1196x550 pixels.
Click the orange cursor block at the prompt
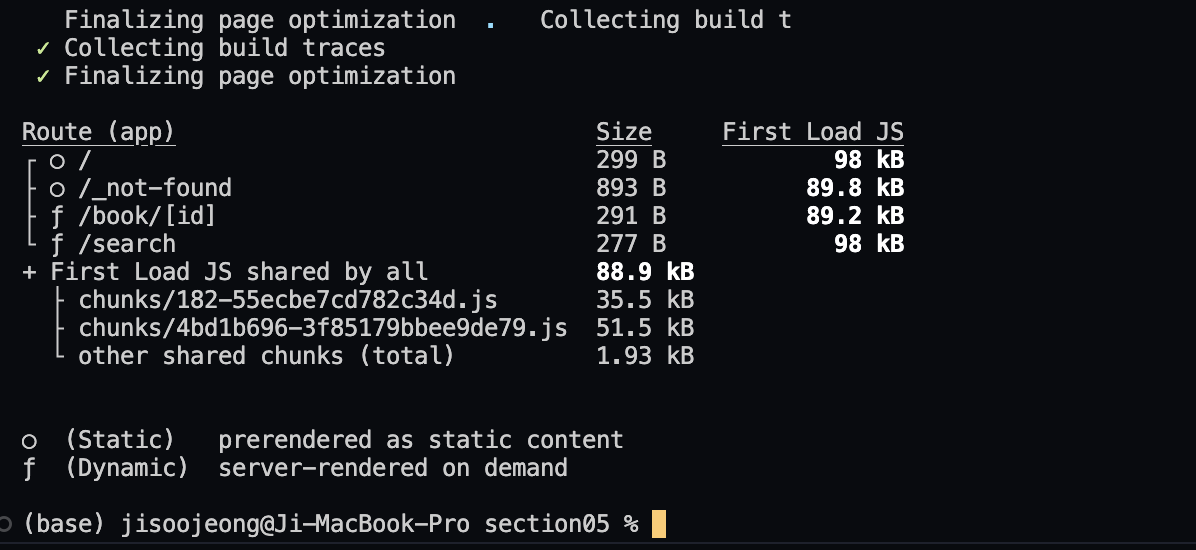[x=659, y=525]
